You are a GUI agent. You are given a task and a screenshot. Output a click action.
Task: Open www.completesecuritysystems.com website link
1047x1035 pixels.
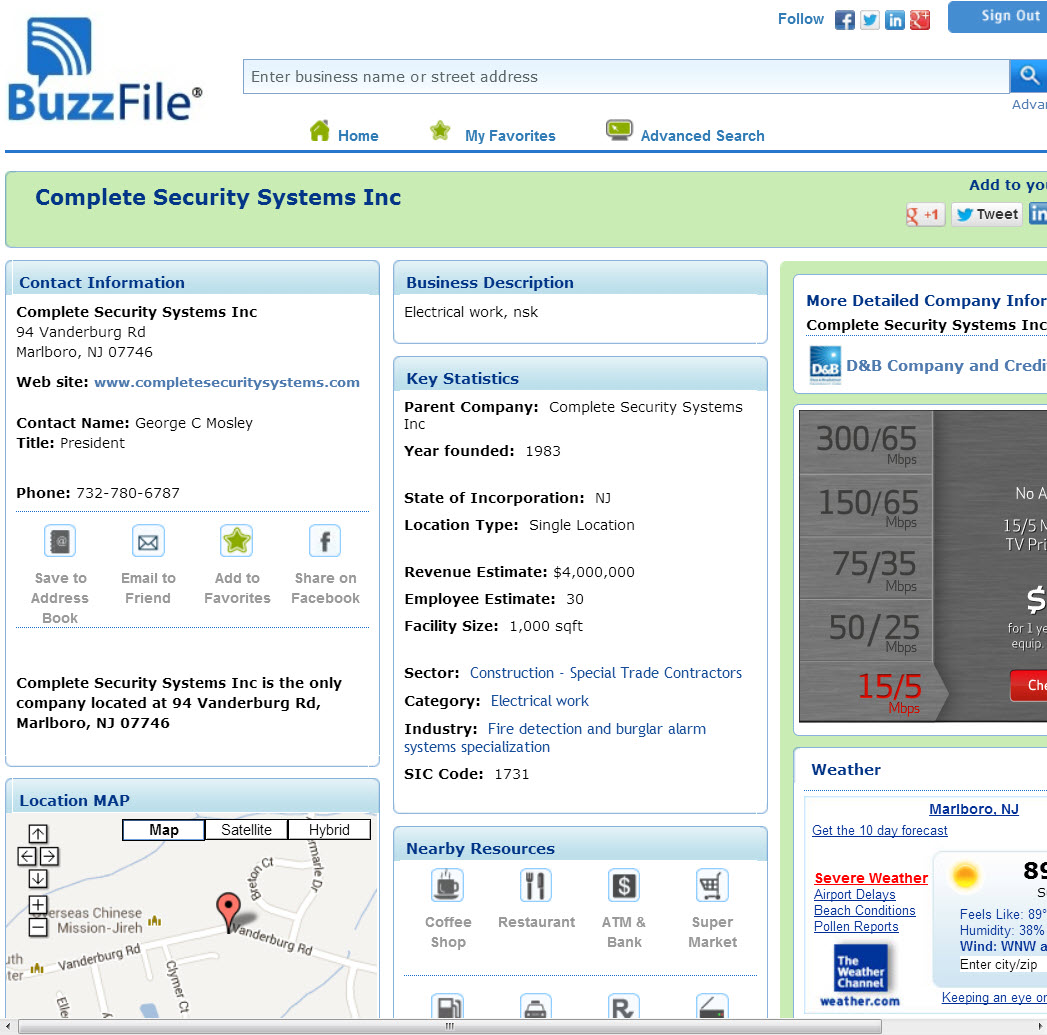click(x=227, y=382)
